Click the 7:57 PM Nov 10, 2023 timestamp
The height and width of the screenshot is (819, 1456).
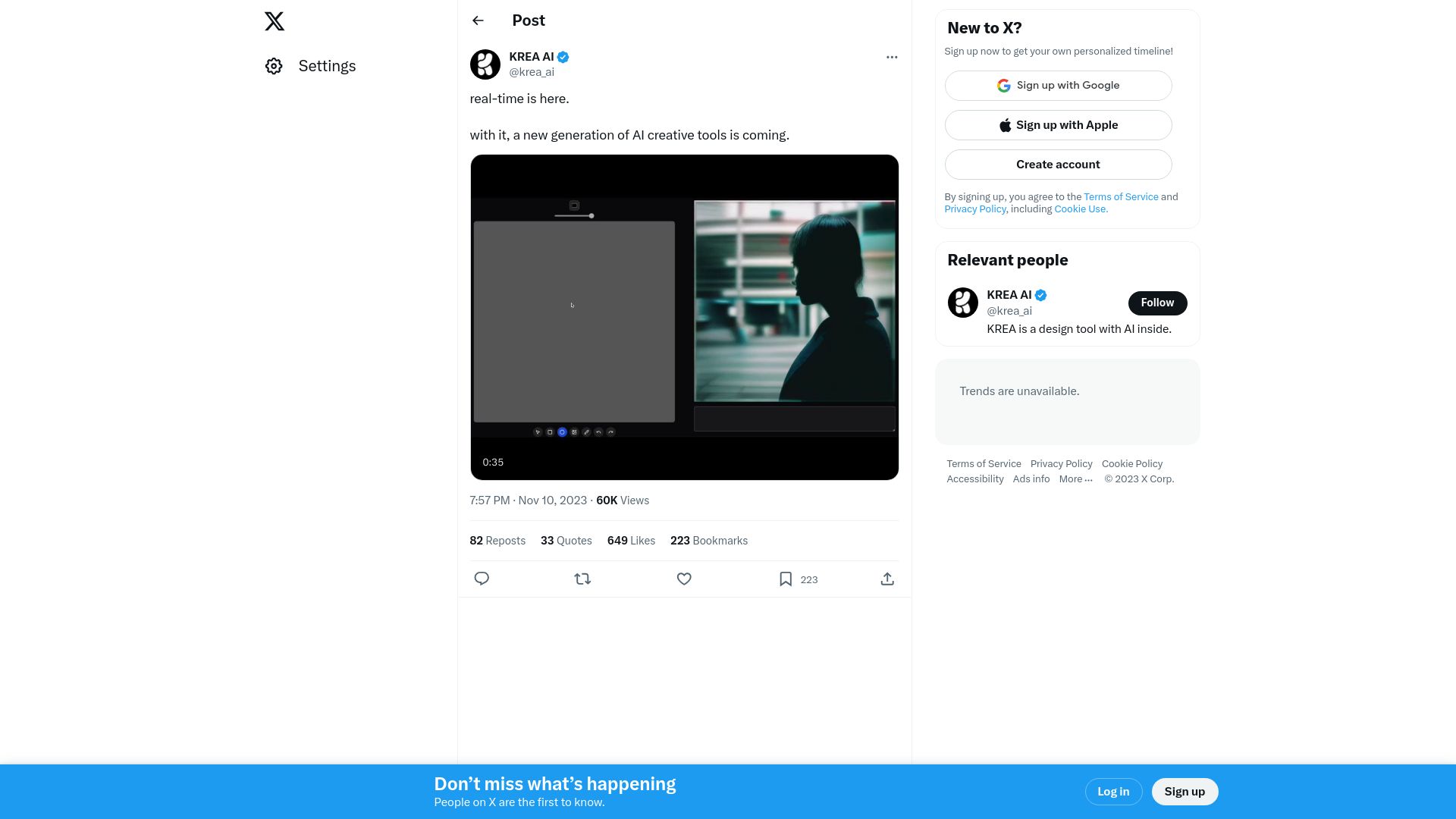tap(528, 500)
